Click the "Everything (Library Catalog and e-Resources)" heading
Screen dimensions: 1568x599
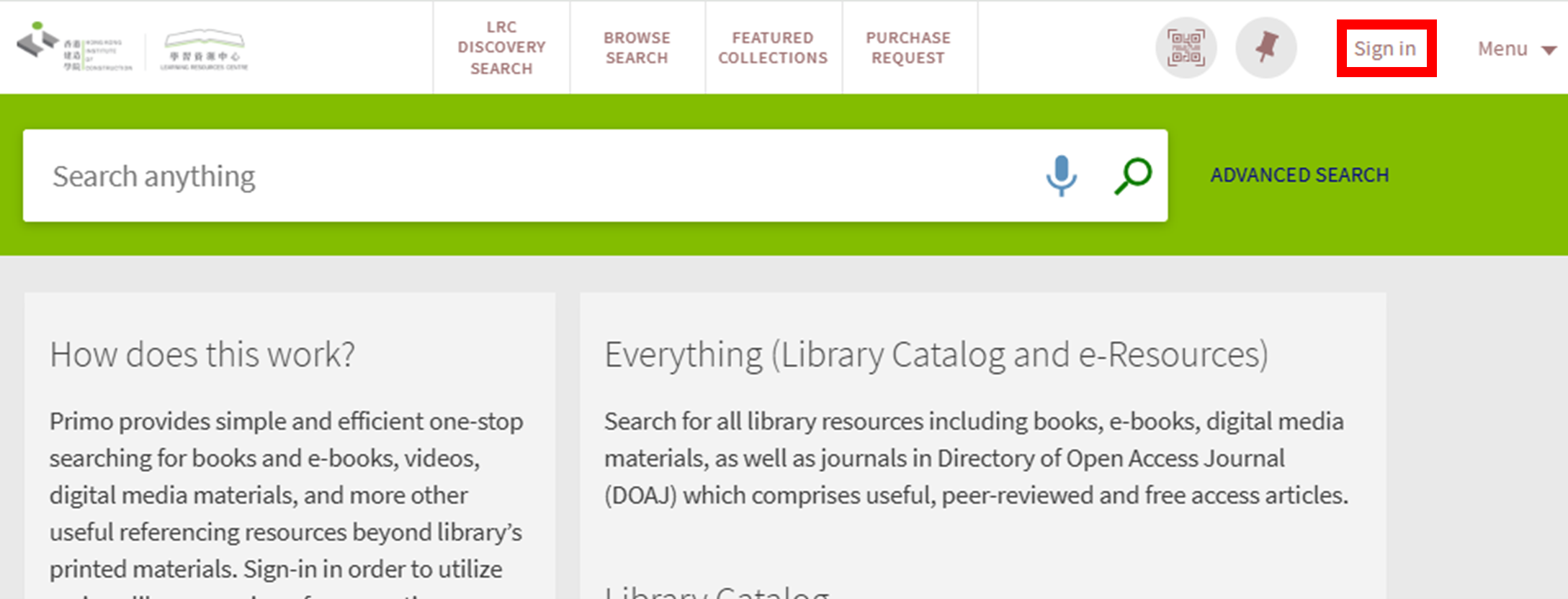pos(936,355)
